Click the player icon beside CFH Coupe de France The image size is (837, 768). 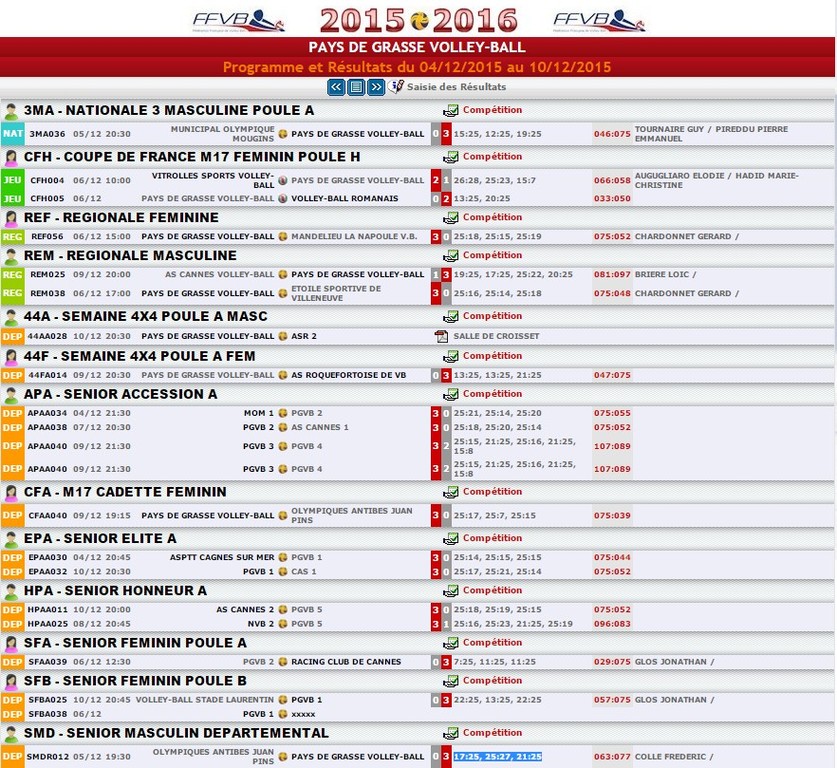coord(11,157)
